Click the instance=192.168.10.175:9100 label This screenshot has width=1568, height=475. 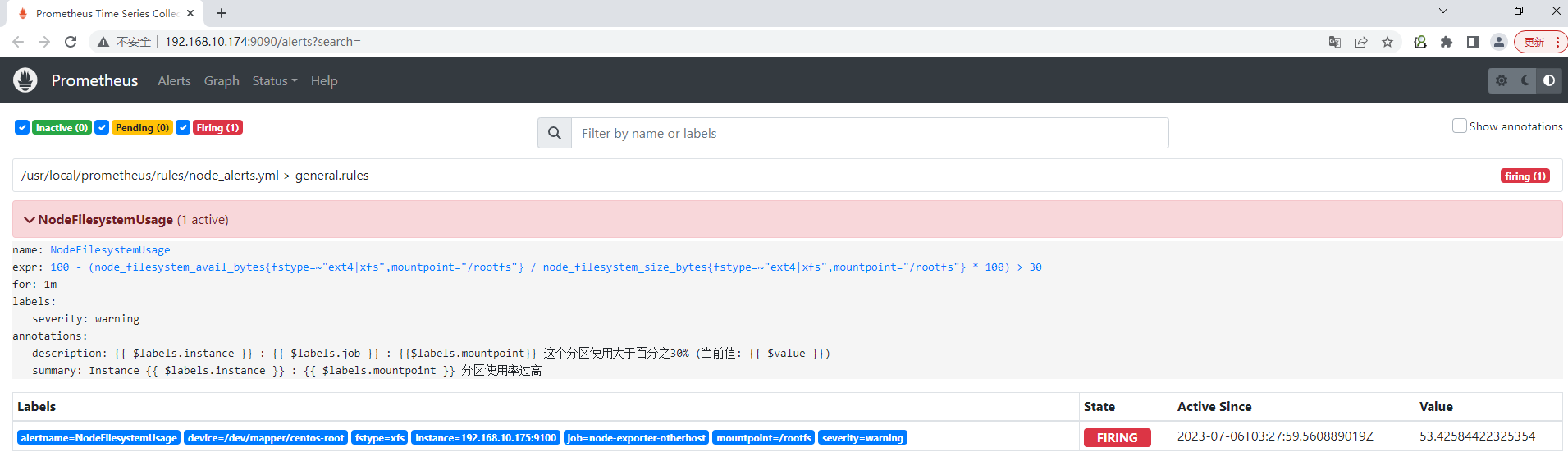coord(486,437)
